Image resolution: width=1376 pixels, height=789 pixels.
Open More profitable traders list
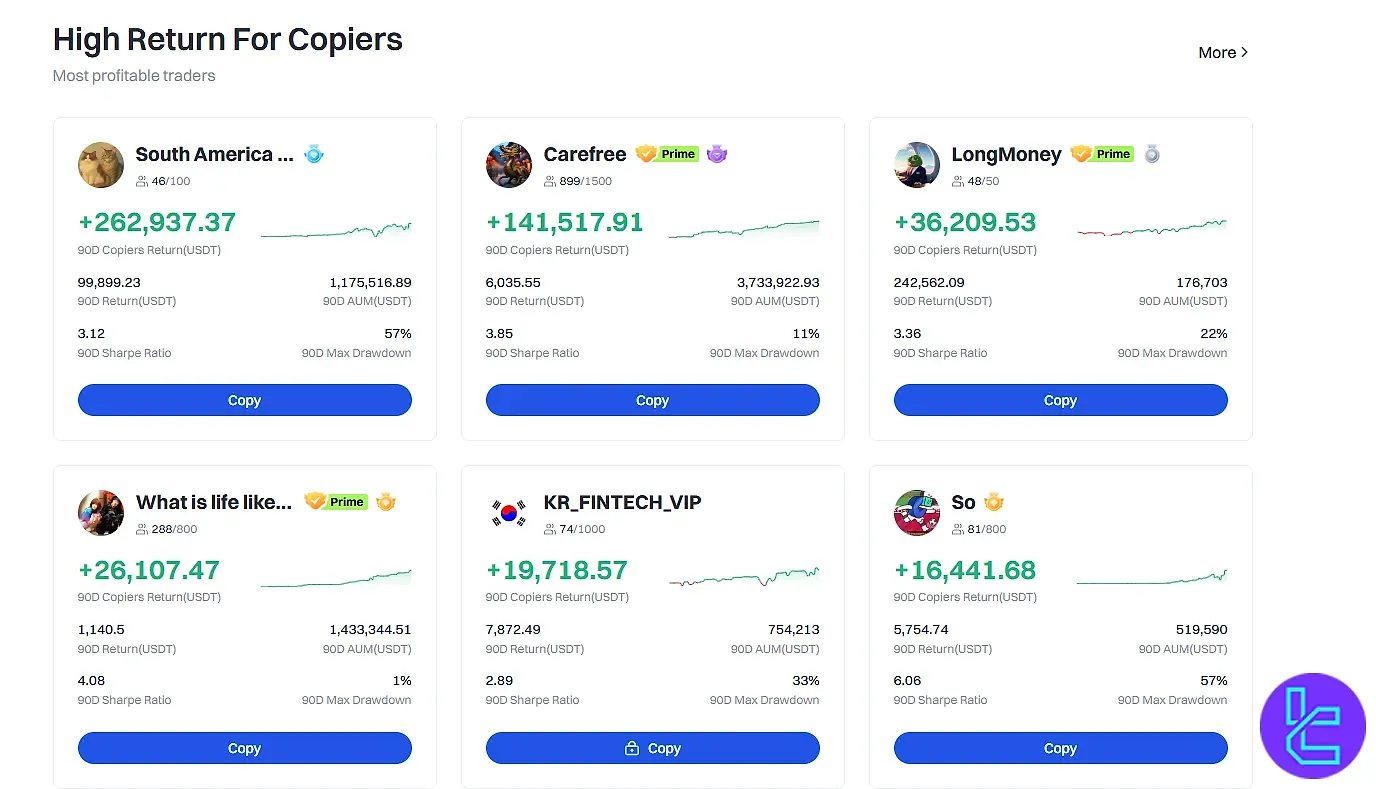click(1222, 53)
